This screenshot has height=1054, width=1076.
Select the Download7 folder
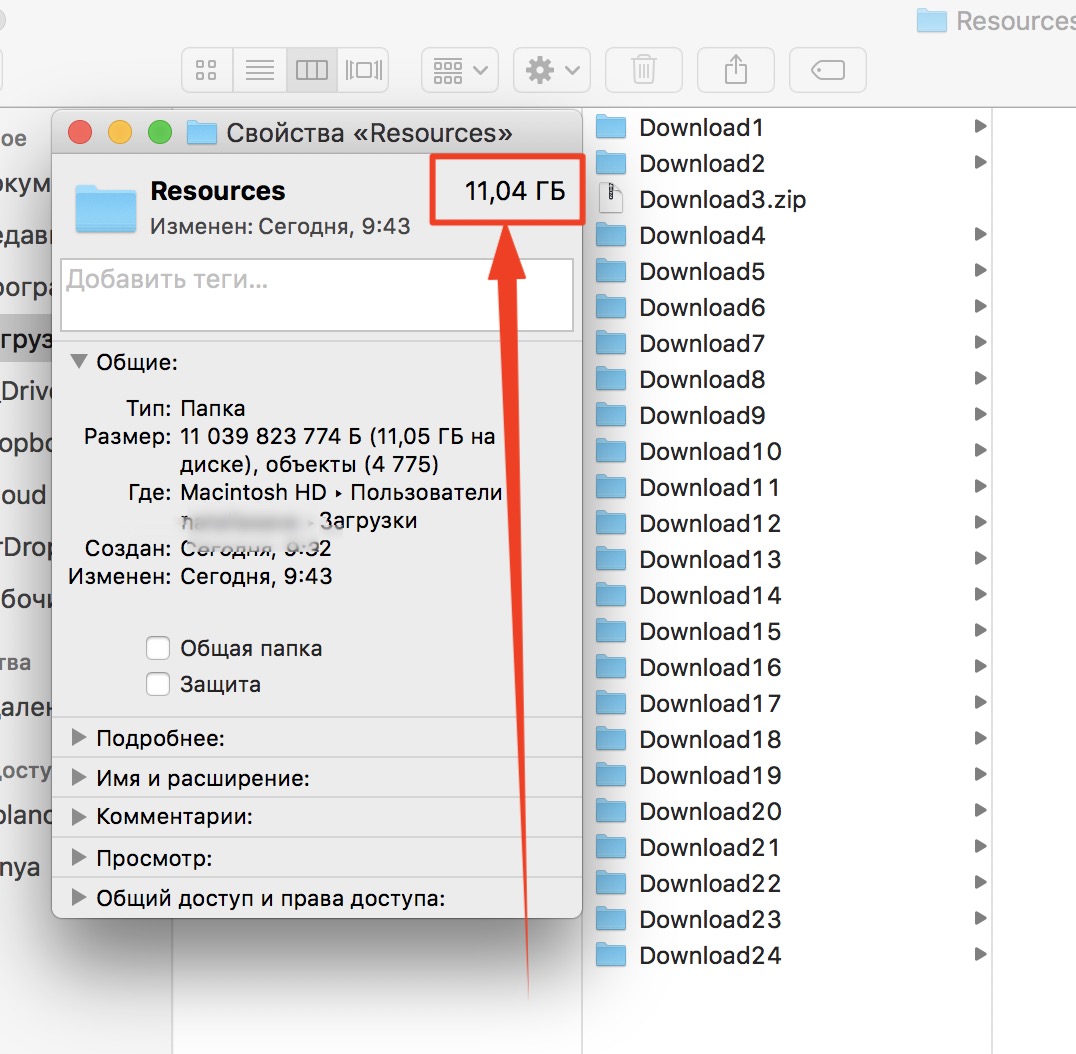click(789, 343)
